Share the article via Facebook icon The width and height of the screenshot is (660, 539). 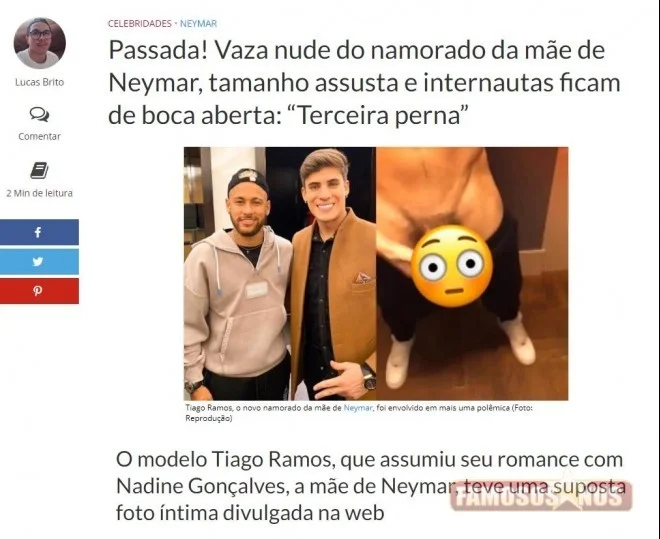point(38,232)
